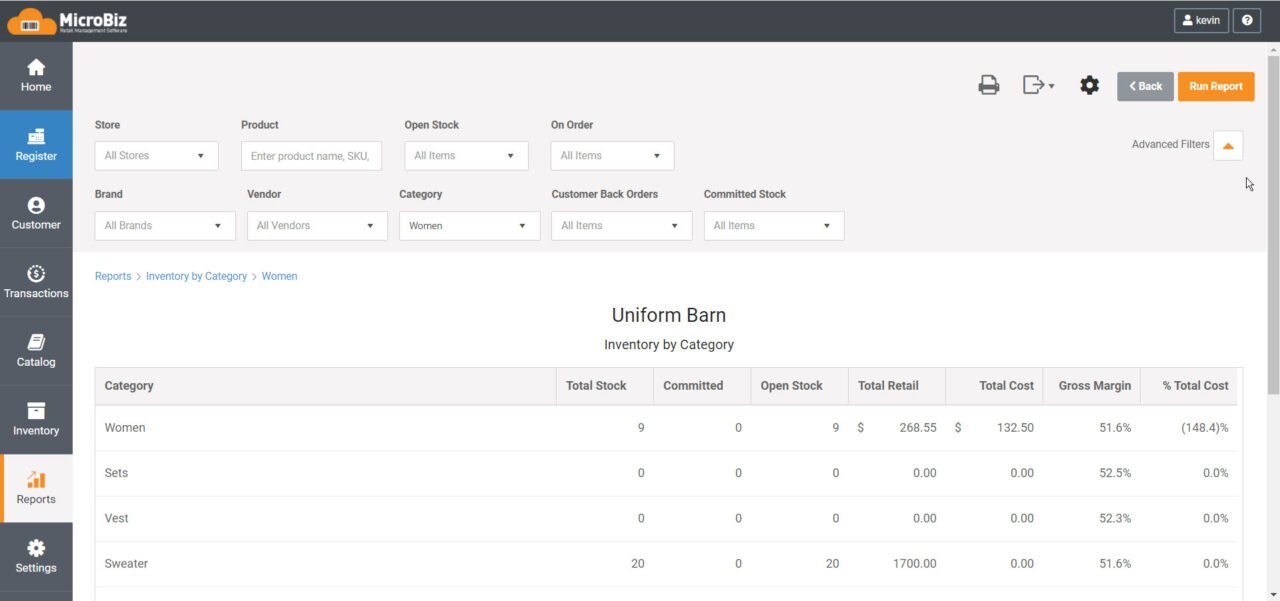Collapse the Advanced Filters panel
The height and width of the screenshot is (601, 1280).
coord(1228,145)
